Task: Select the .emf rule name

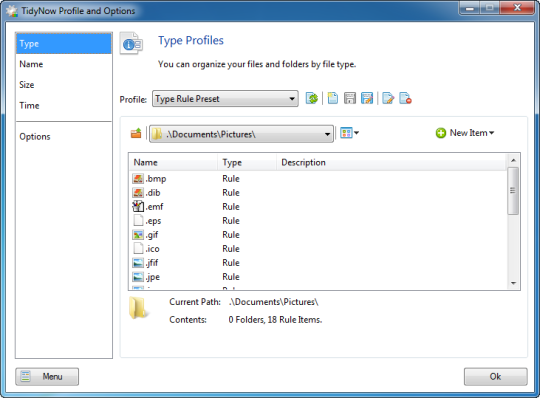Action: (154, 207)
